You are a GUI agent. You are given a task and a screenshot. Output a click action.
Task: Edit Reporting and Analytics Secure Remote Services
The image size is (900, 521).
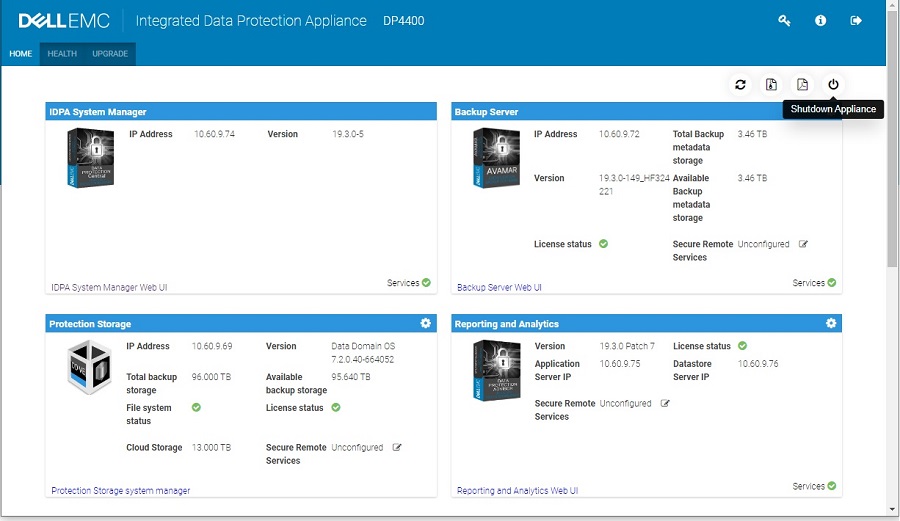coord(665,404)
